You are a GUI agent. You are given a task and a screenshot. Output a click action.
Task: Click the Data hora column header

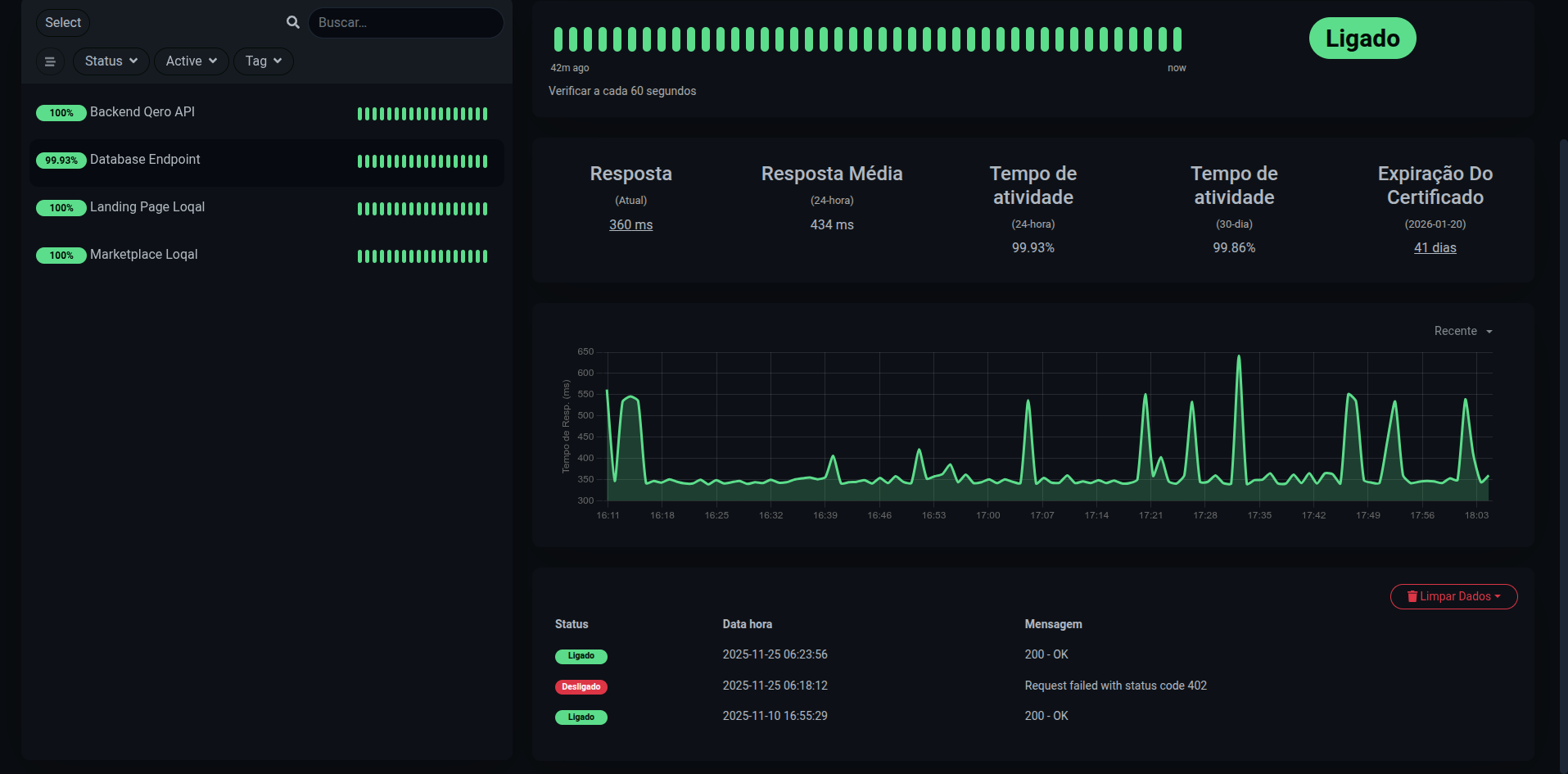click(x=747, y=624)
